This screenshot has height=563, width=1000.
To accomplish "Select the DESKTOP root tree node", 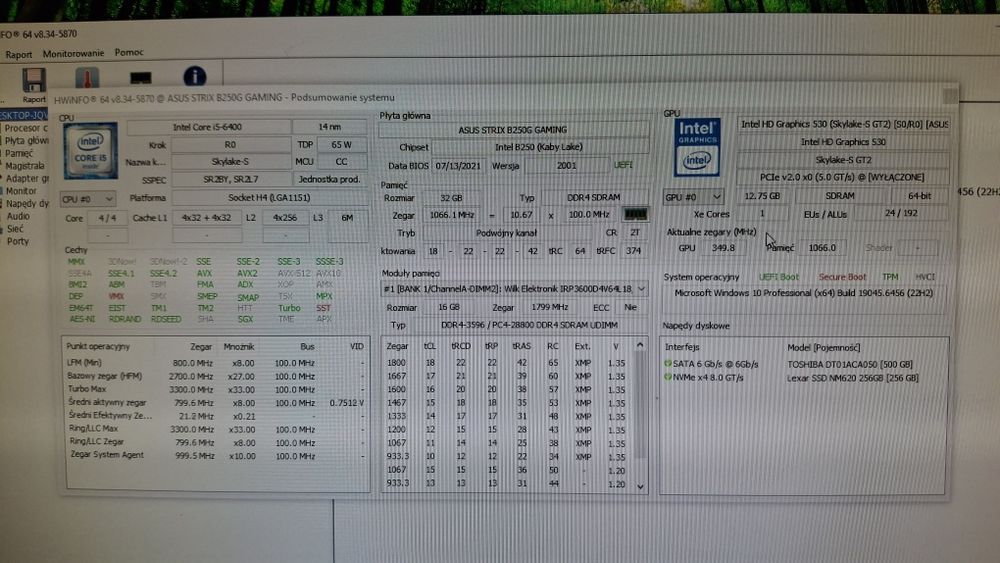I will [24, 115].
